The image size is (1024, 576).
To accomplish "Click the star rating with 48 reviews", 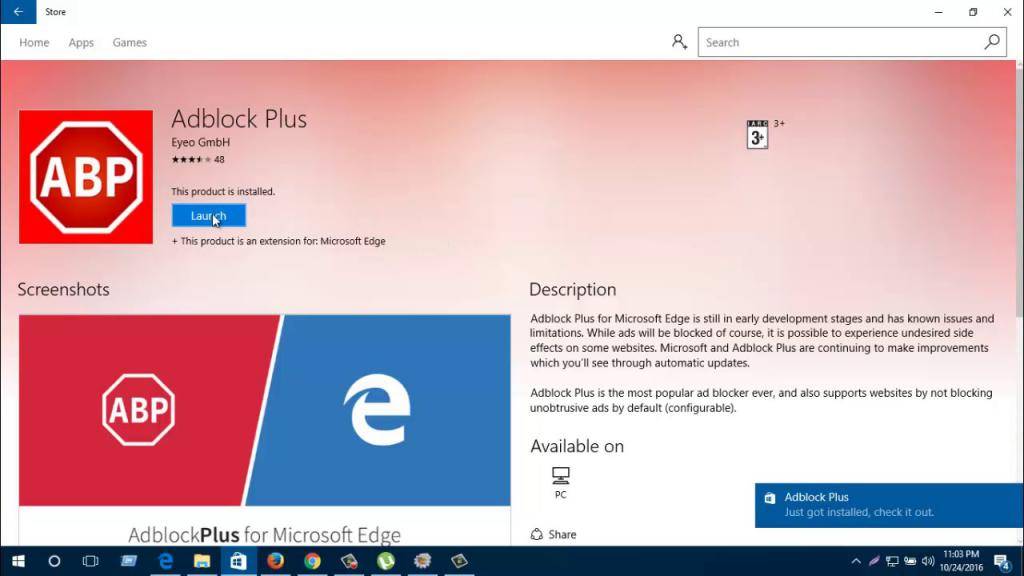I will click(198, 159).
